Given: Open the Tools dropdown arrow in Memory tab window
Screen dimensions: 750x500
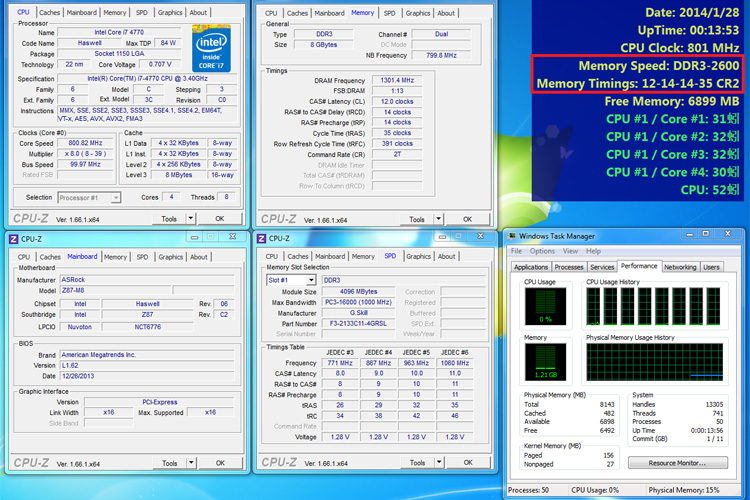Looking at the screenshot, I should click(438, 219).
